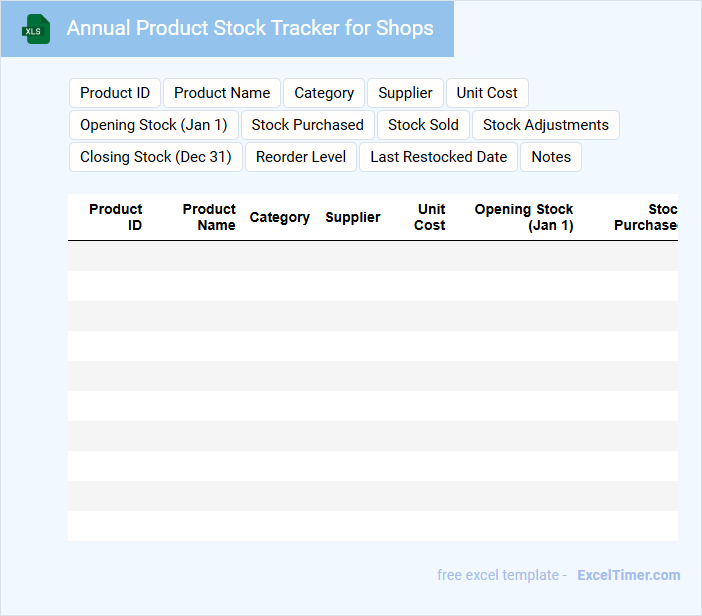702x616 pixels.
Task: Click the Stock Purchased tag
Action: tap(308, 125)
